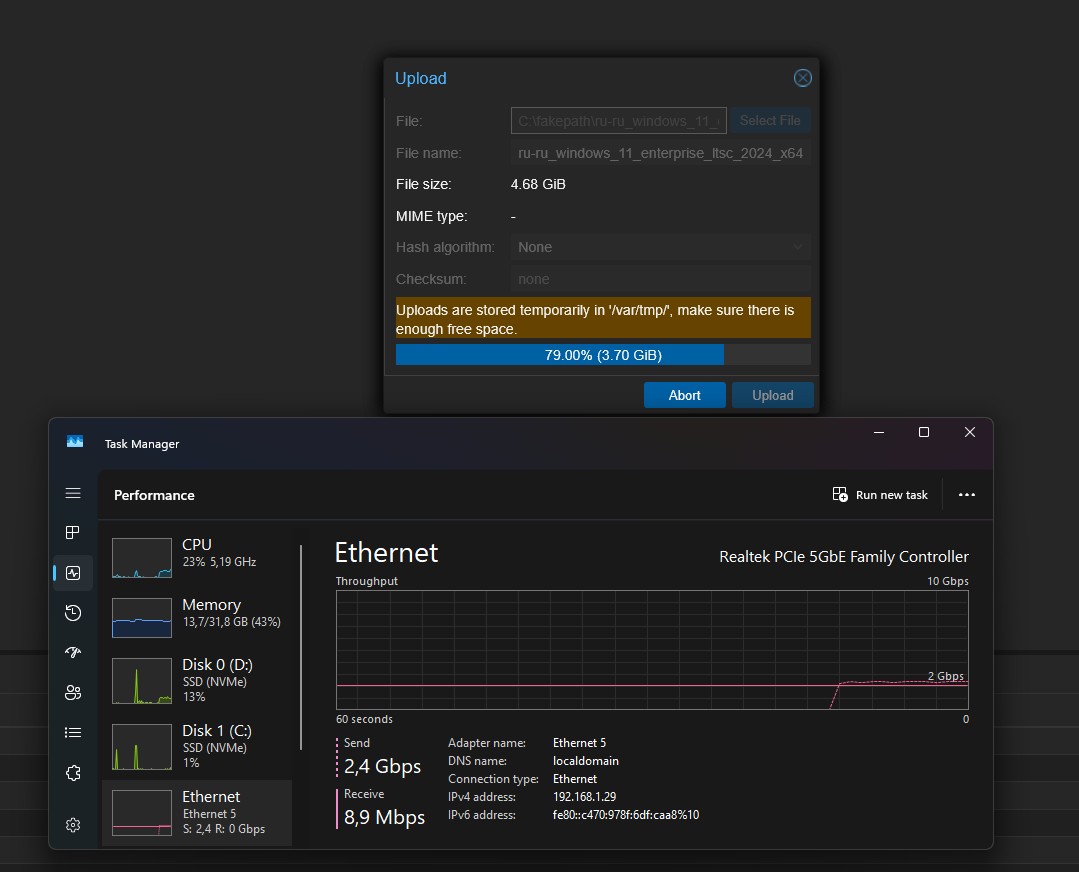Open Services puzzle icon in Task Manager sidebar

pyautogui.click(x=73, y=773)
